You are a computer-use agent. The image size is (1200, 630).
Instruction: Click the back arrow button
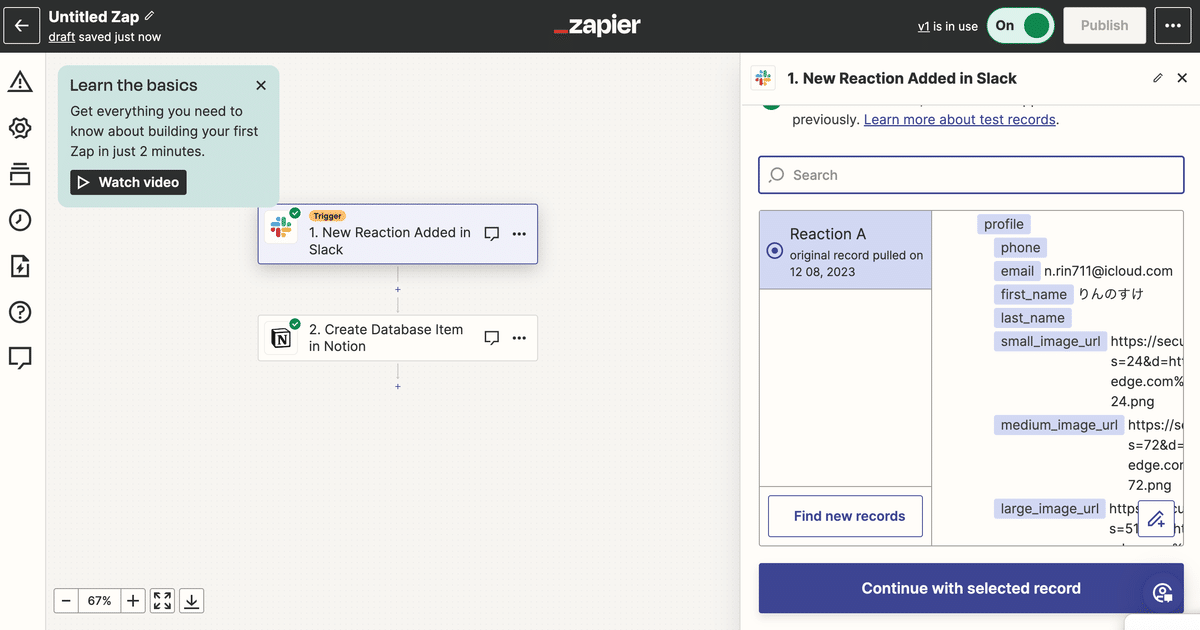tap(22, 26)
